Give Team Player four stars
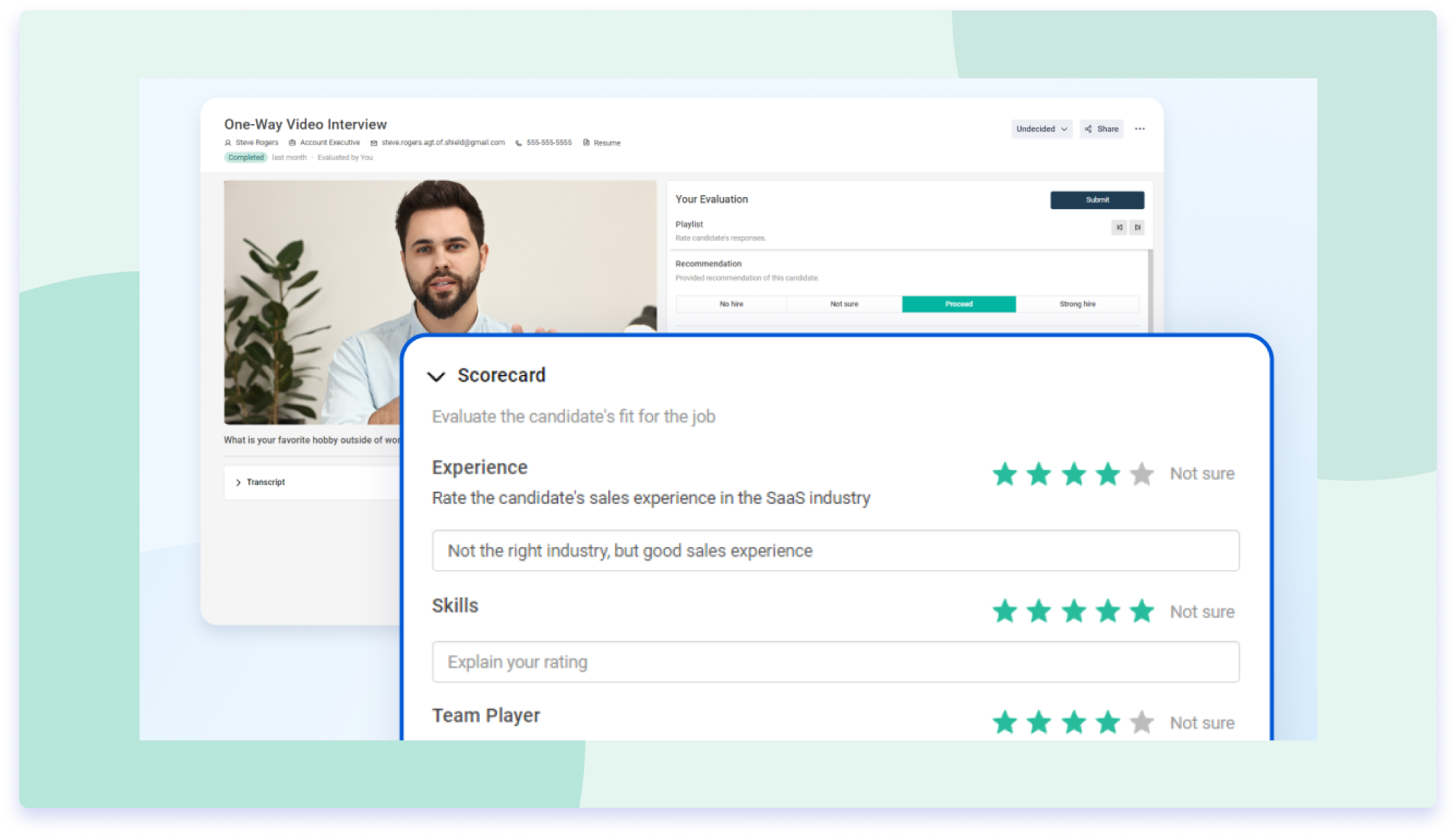 pyautogui.click(x=1108, y=722)
